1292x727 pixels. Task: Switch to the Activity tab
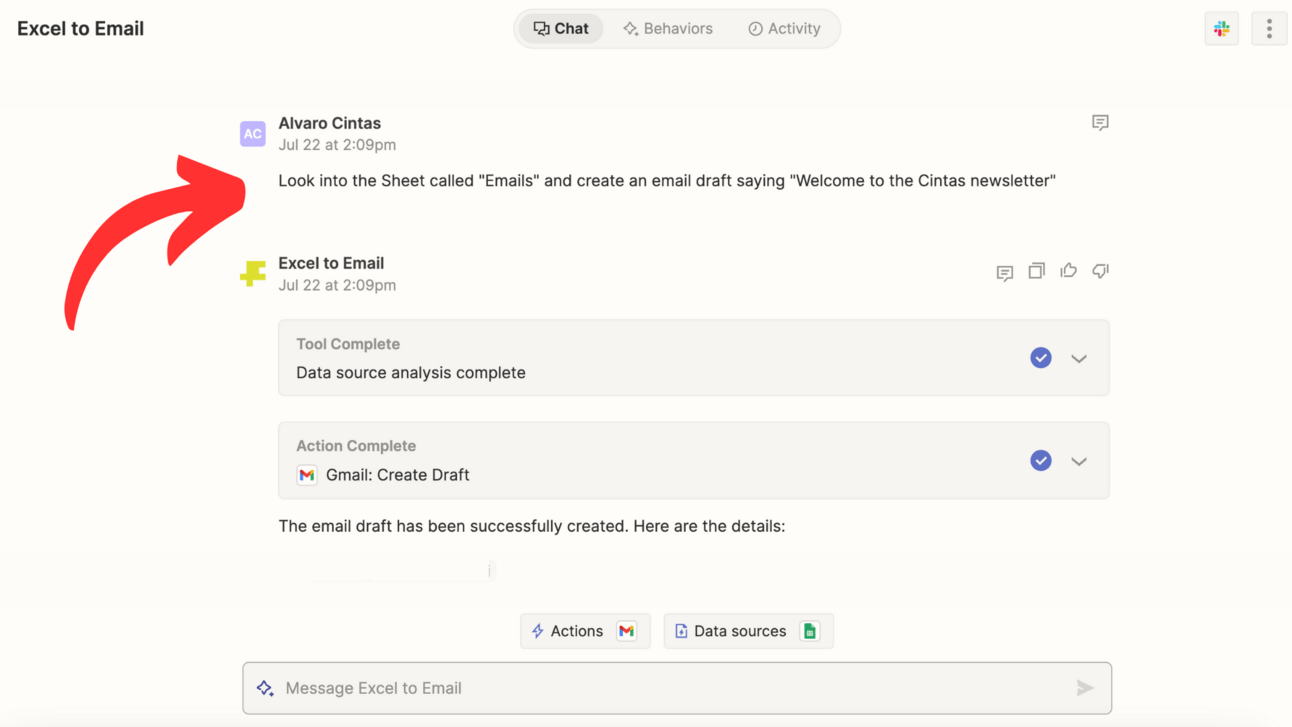[784, 29]
